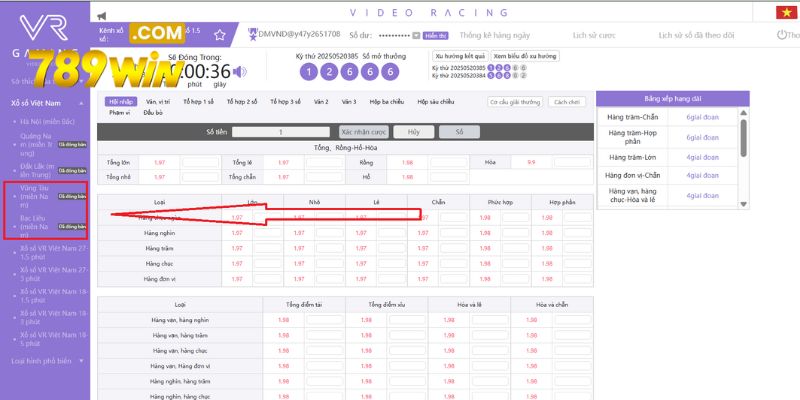The height and width of the screenshot is (400, 800).
Task: Click the Số tiền input field
Action: [282, 132]
